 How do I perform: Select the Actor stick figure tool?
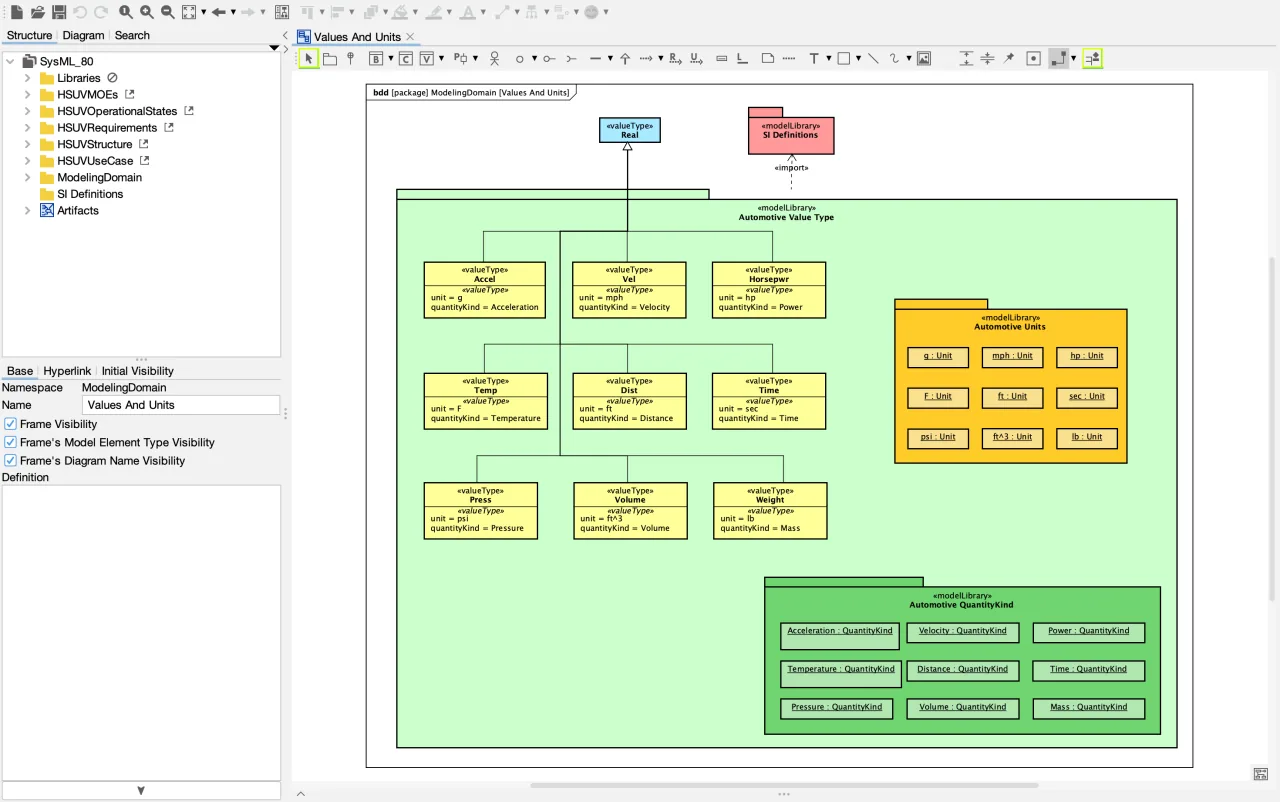(494, 59)
